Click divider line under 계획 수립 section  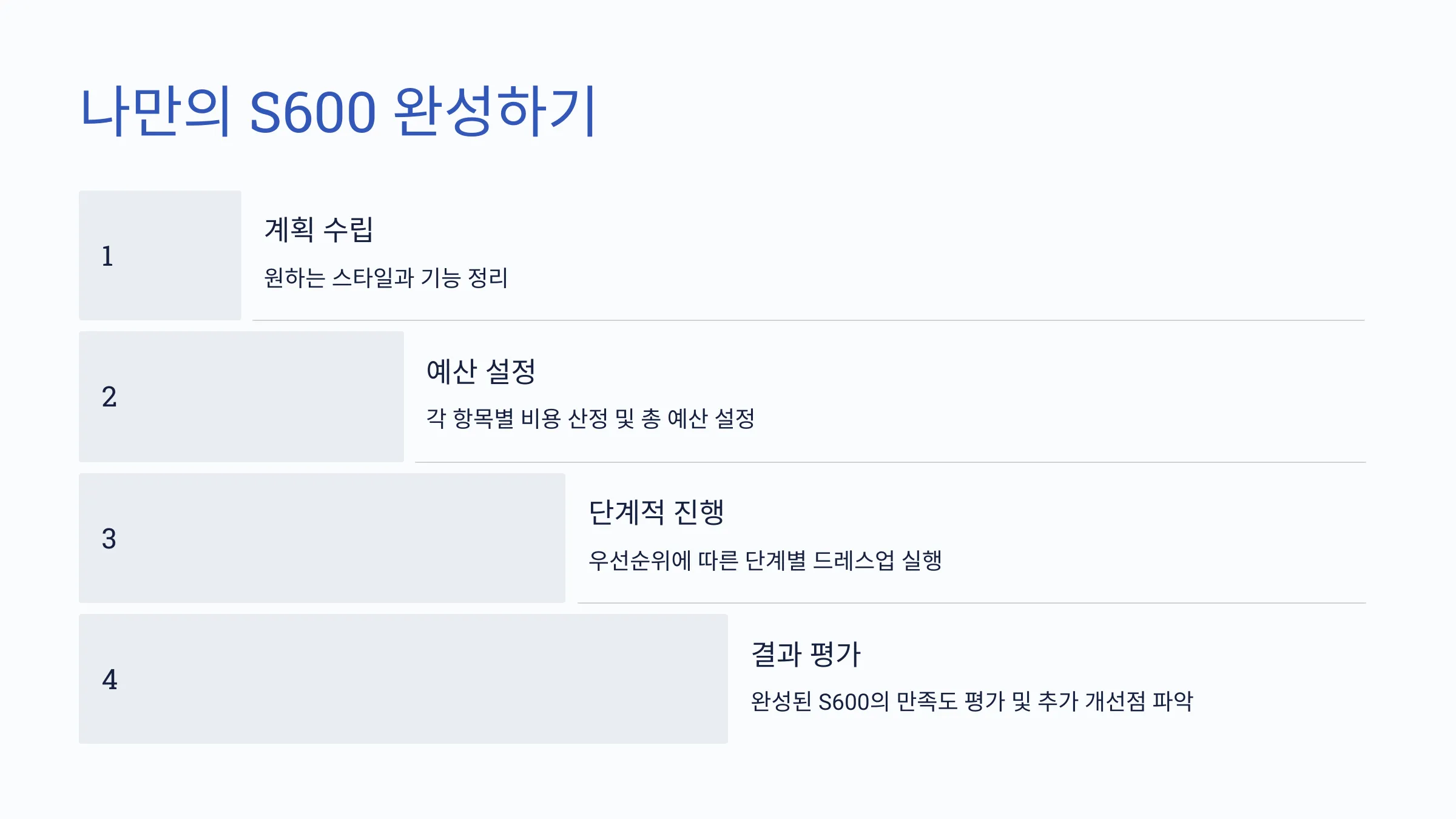[x=809, y=320]
